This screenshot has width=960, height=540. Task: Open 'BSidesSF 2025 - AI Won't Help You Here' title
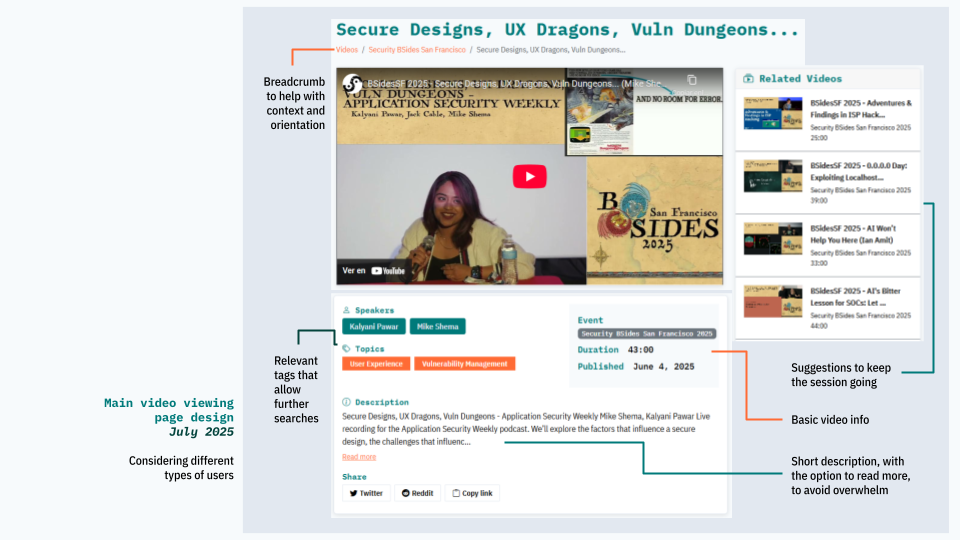[x=853, y=234]
